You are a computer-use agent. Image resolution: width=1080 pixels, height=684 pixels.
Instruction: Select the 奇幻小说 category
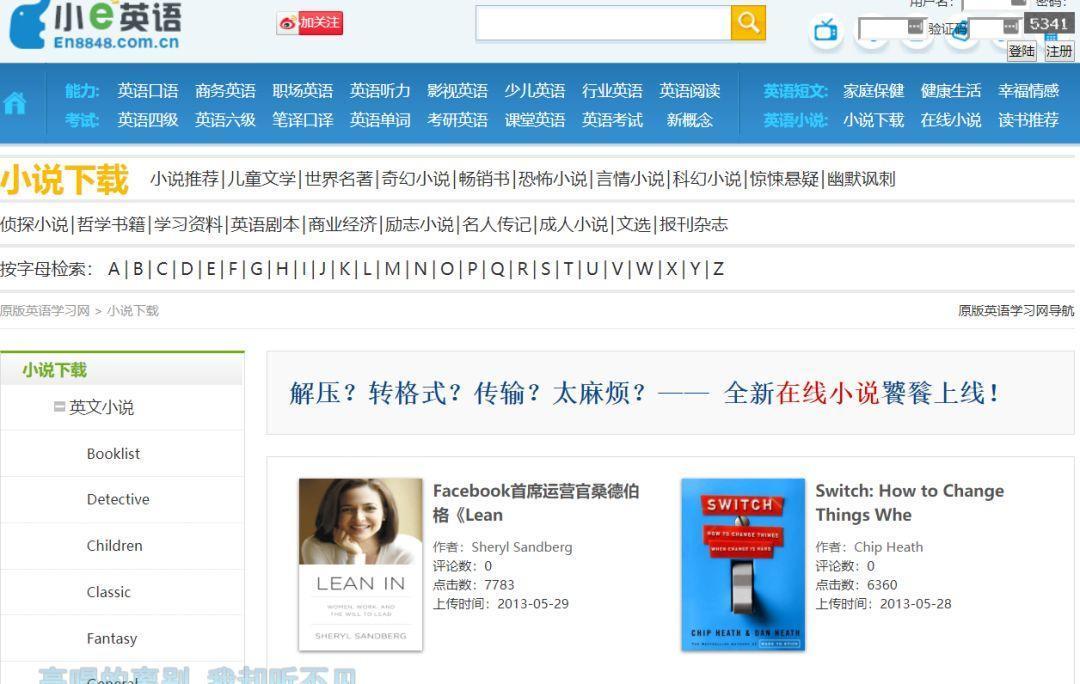point(415,179)
